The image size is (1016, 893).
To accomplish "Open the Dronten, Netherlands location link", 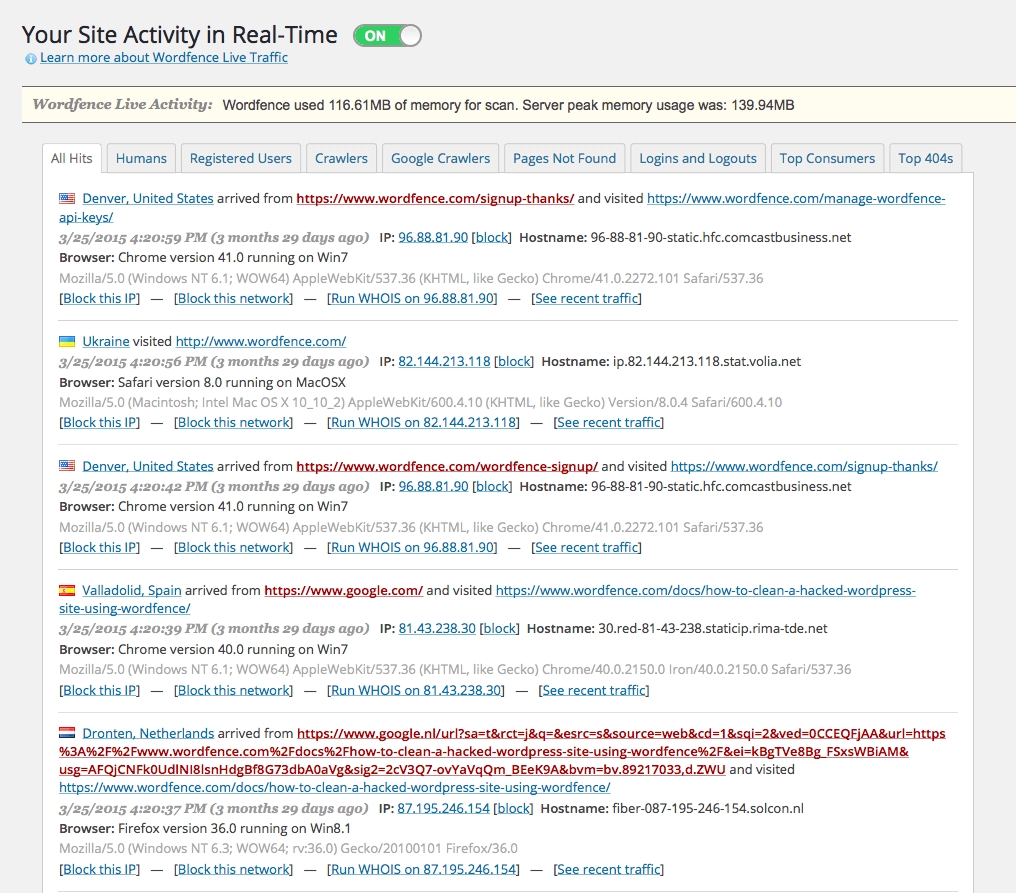I will click(x=148, y=733).
